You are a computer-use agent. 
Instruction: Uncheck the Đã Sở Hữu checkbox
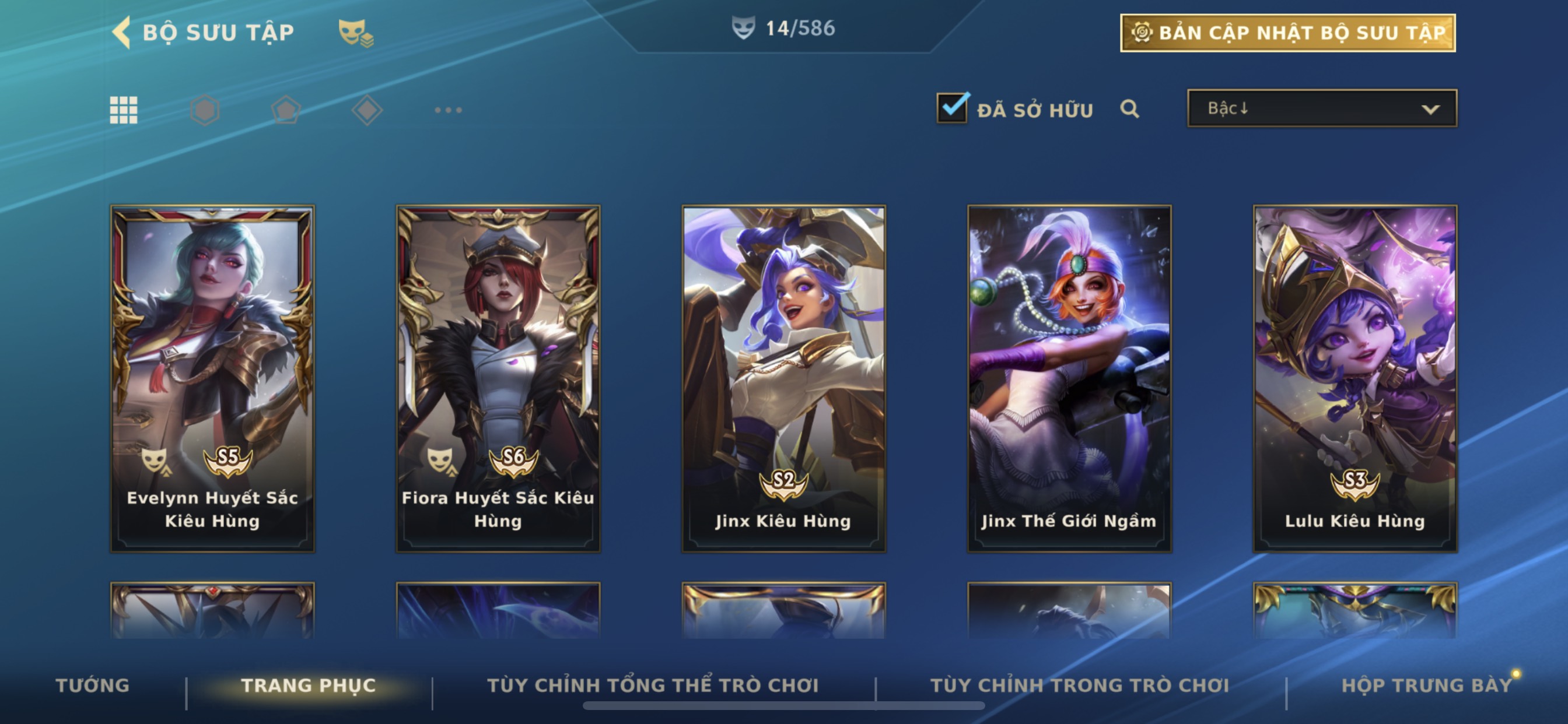click(x=952, y=108)
